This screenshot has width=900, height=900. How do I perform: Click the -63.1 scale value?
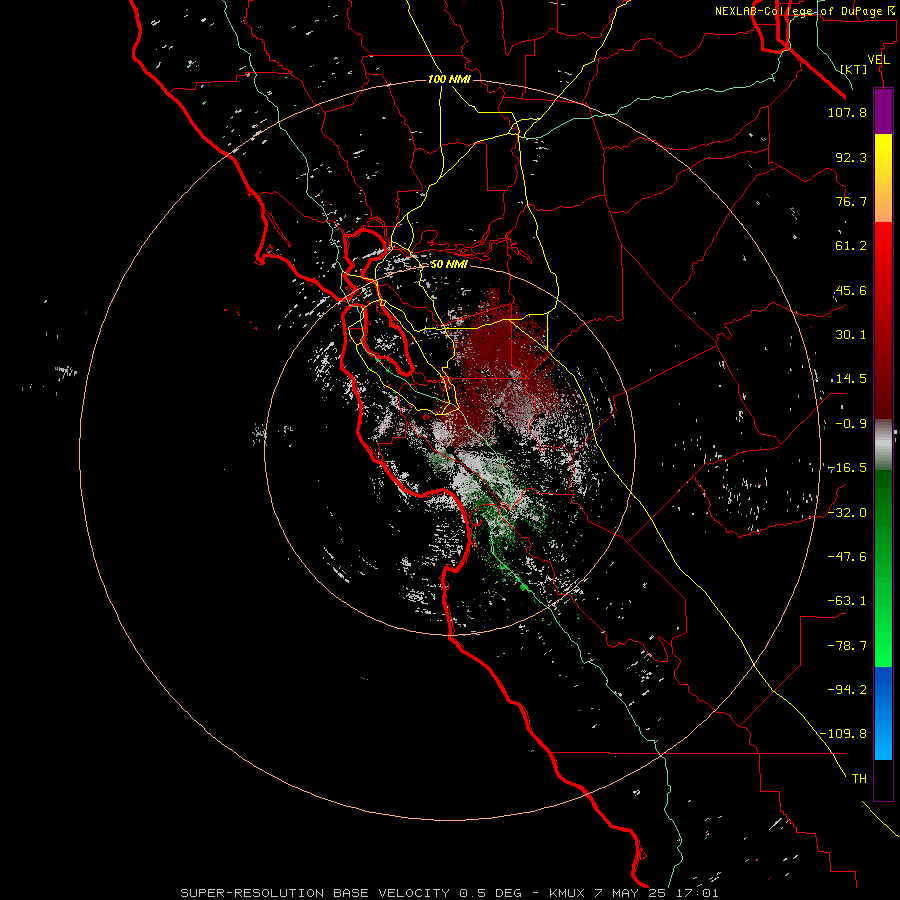pos(848,601)
